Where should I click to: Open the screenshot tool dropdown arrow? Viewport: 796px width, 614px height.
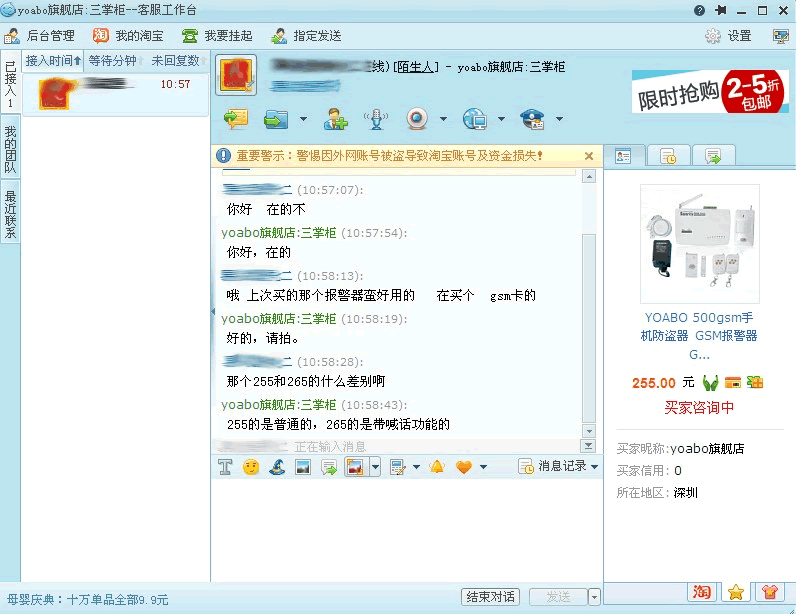[x=375, y=467]
